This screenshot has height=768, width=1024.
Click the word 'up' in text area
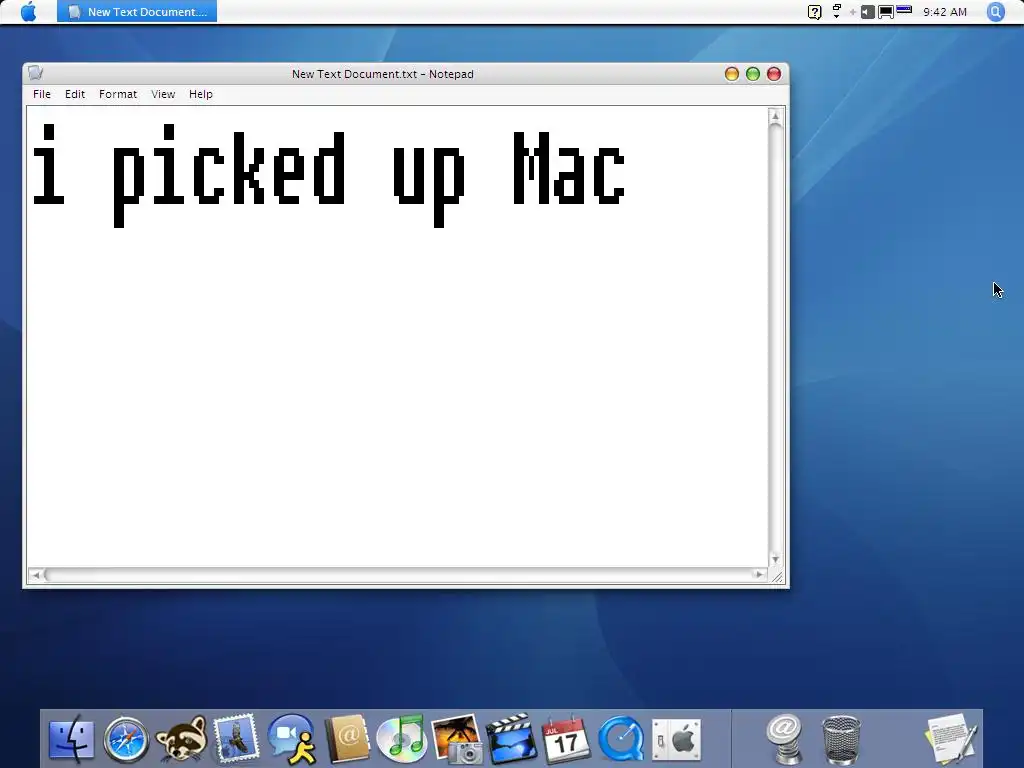pos(429,186)
